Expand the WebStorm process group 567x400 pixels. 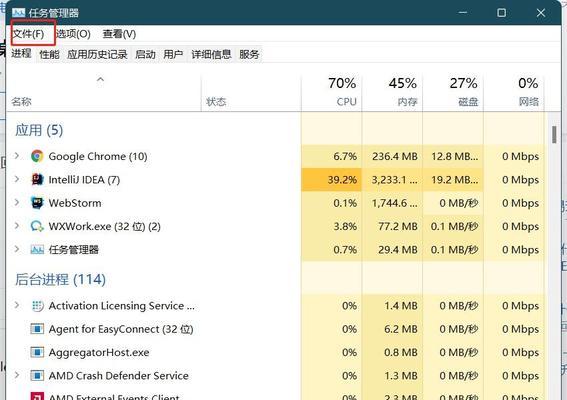pos(17,203)
